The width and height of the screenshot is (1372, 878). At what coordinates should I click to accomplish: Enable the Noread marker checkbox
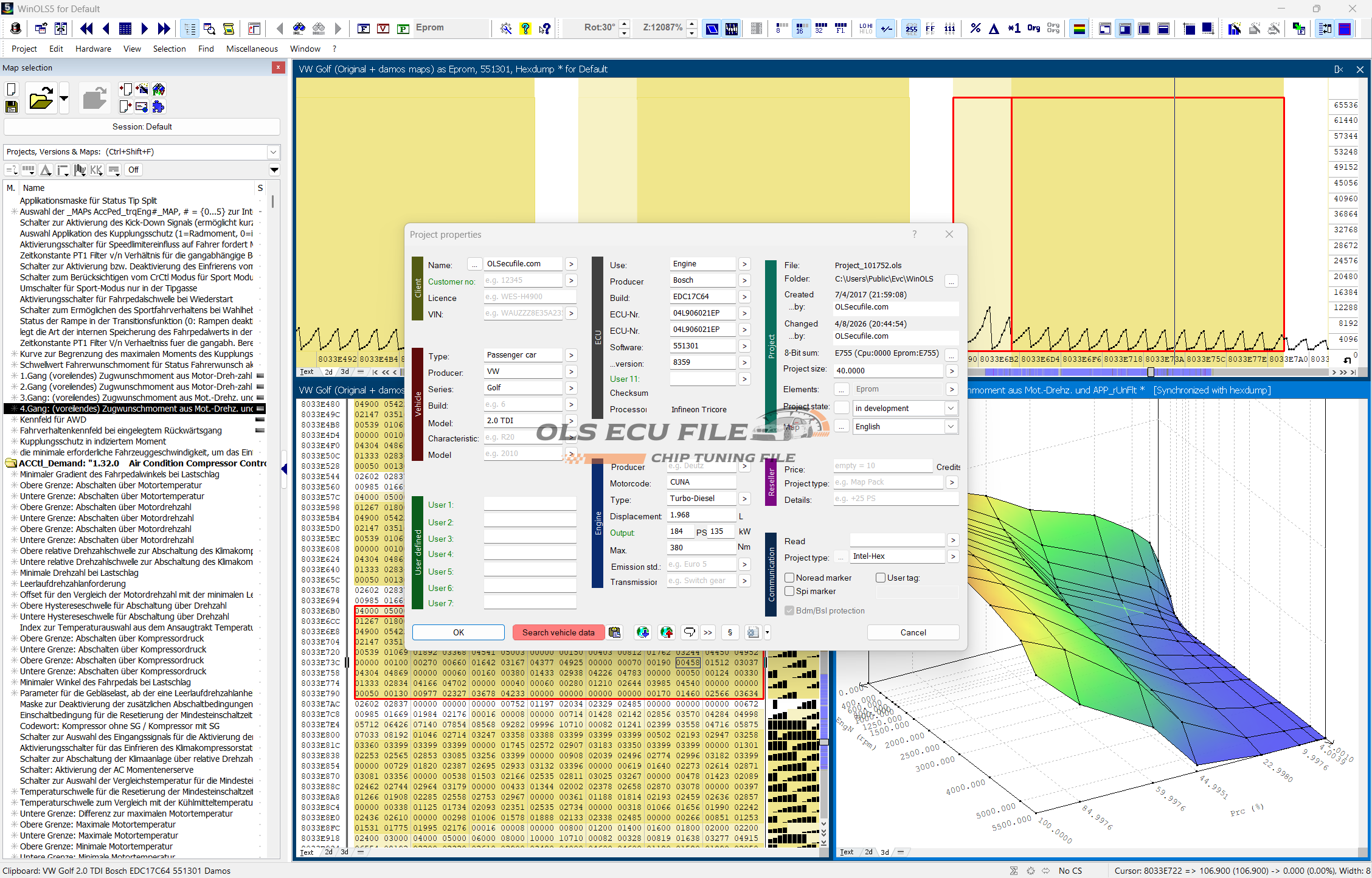789,578
